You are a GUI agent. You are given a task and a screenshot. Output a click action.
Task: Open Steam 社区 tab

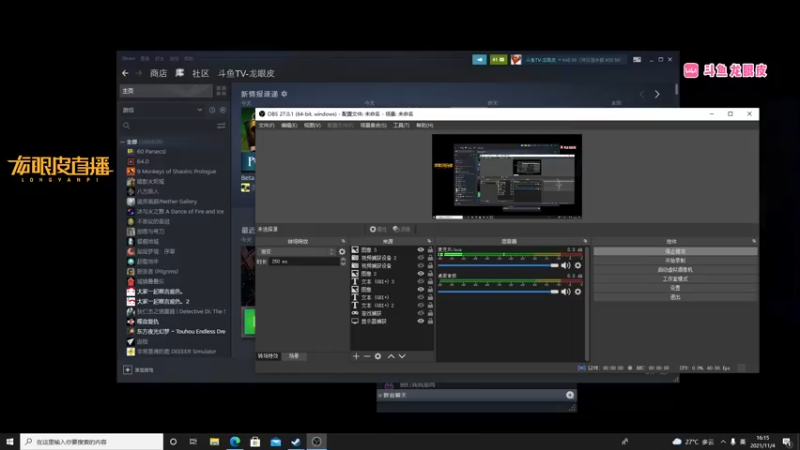click(x=201, y=73)
